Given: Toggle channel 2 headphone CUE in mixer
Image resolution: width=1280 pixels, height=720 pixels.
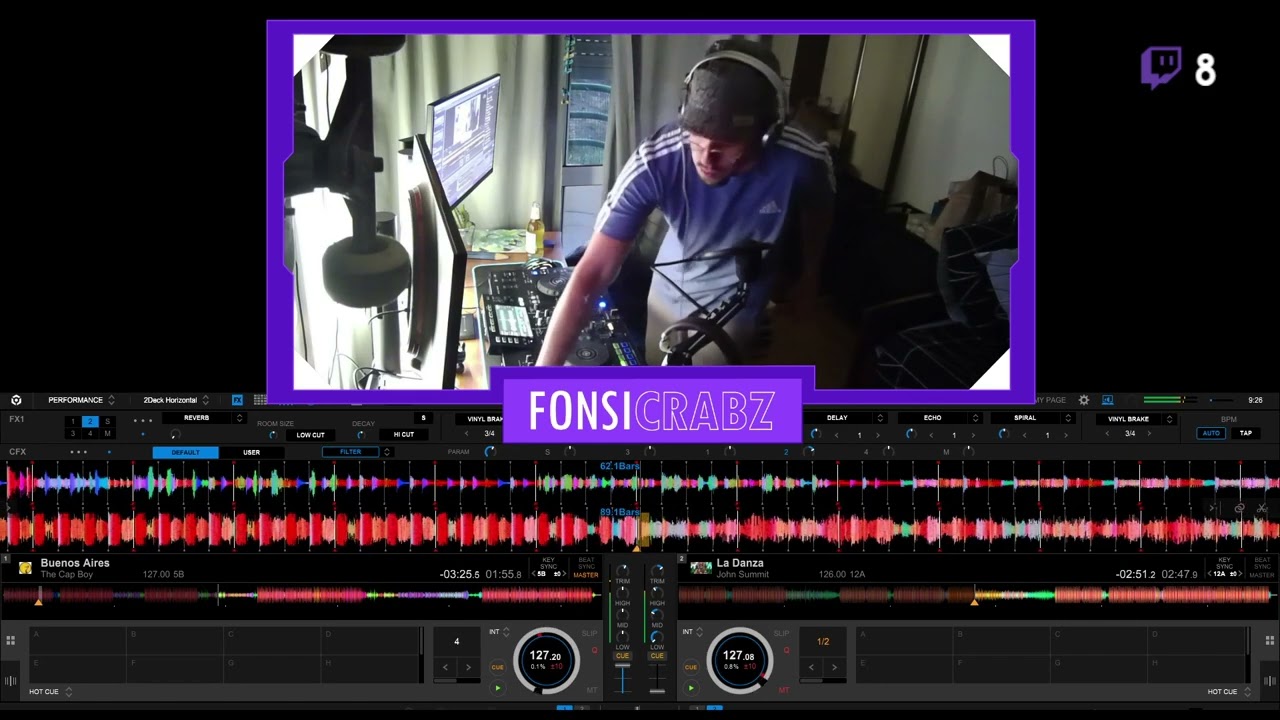Looking at the screenshot, I should coord(657,656).
